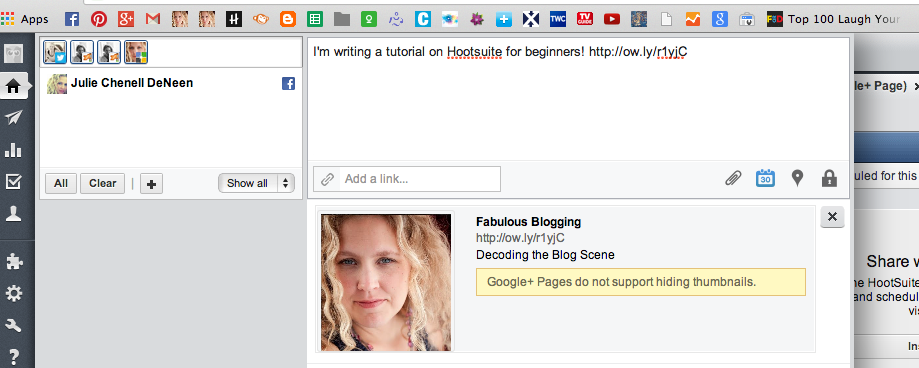Deselect the profile avatar with the multicolor badge
Viewport: 919px width, 368px height.
[136, 52]
